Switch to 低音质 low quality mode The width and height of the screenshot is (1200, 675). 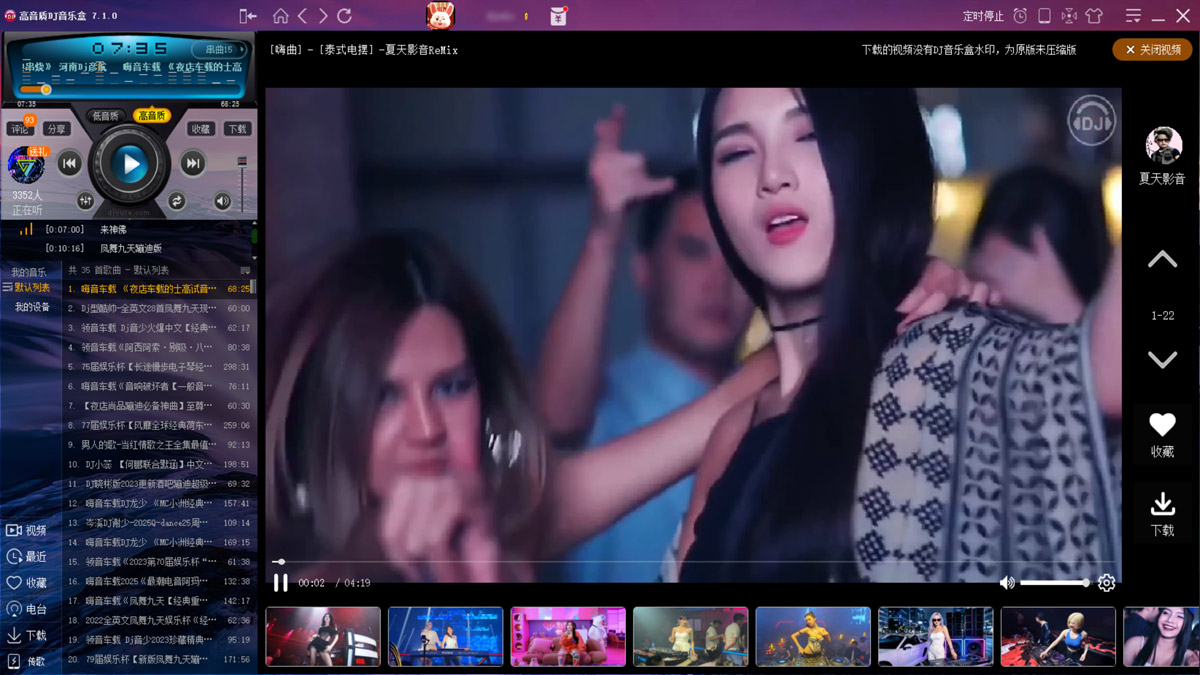click(106, 116)
